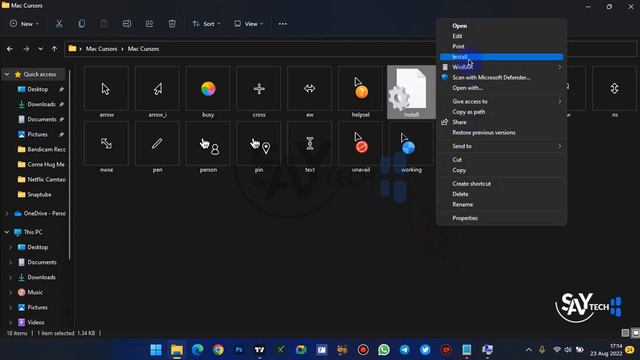Select the pen cursor file

157,147
